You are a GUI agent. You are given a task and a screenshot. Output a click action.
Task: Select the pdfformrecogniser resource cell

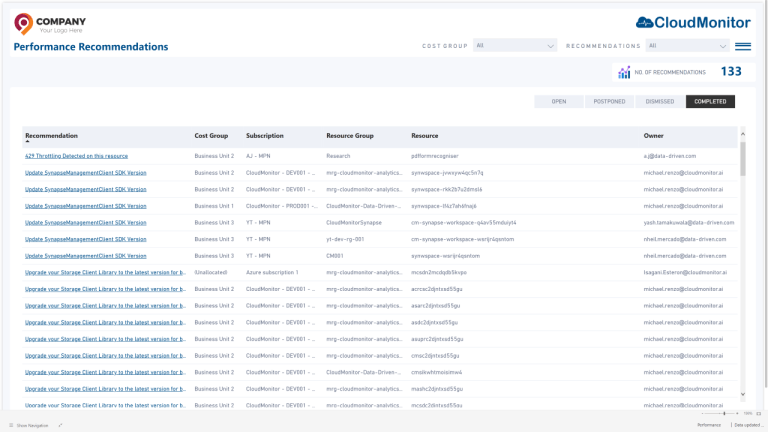tap(435, 156)
